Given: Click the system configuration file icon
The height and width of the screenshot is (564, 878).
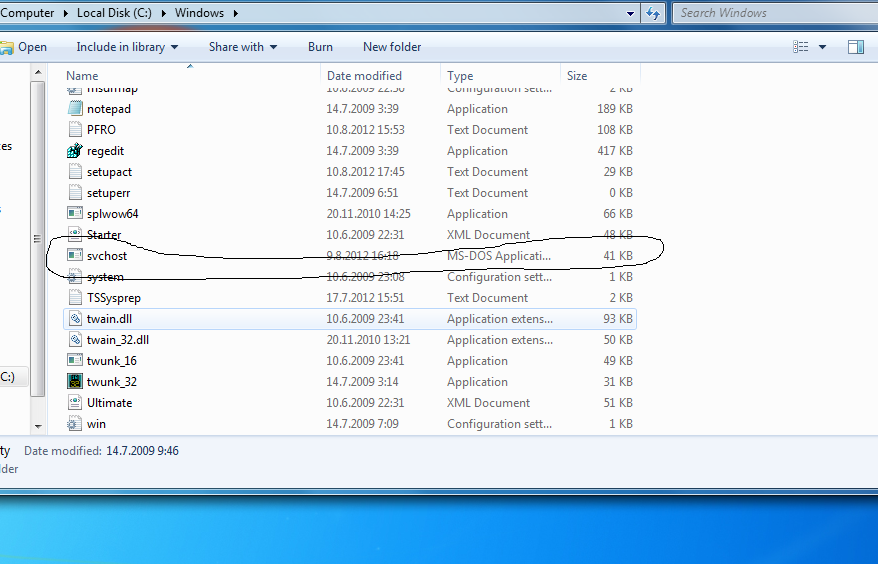Looking at the screenshot, I should click(x=75, y=277).
